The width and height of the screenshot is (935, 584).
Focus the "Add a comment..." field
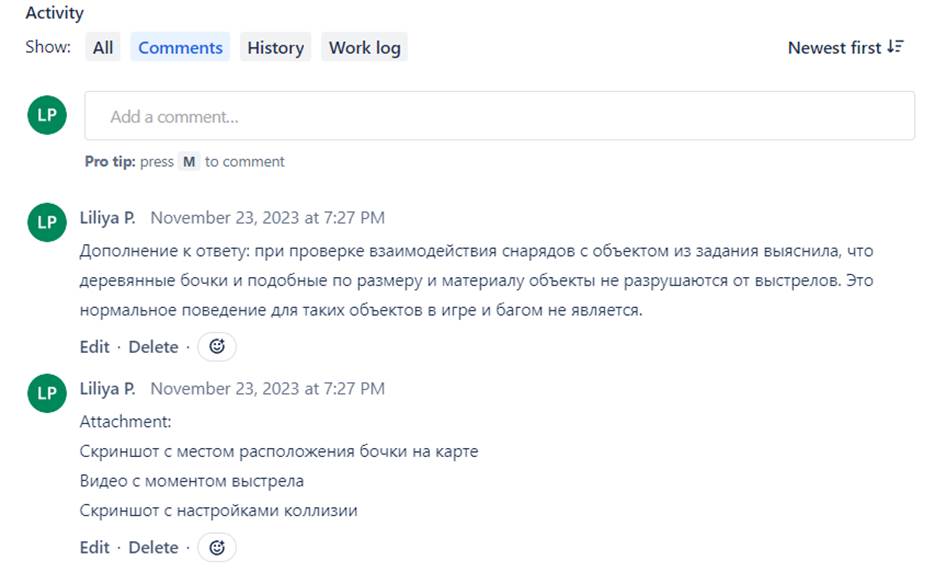pyautogui.click(x=499, y=116)
